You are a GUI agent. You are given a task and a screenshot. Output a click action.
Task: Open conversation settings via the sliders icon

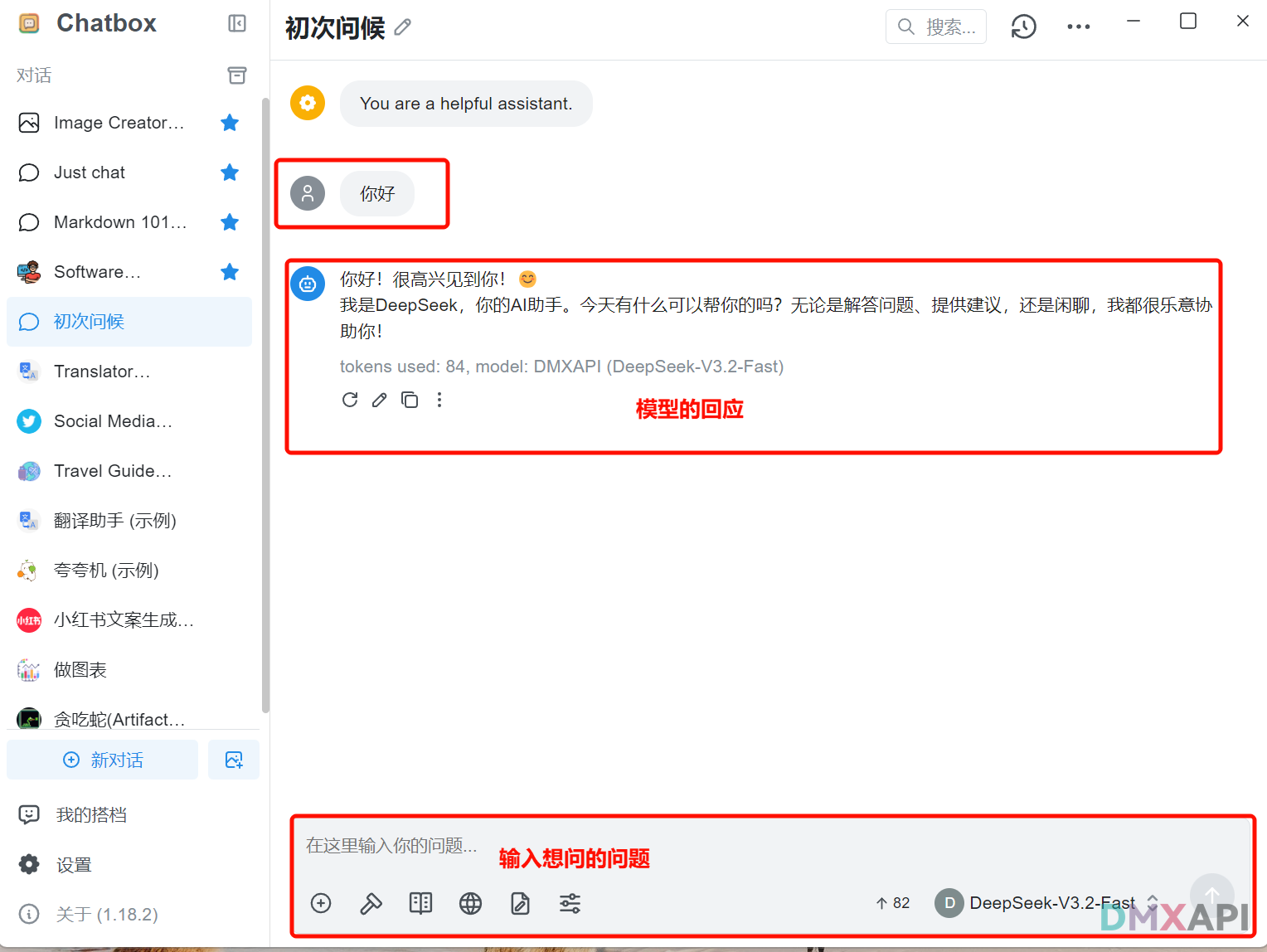click(570, 903)
